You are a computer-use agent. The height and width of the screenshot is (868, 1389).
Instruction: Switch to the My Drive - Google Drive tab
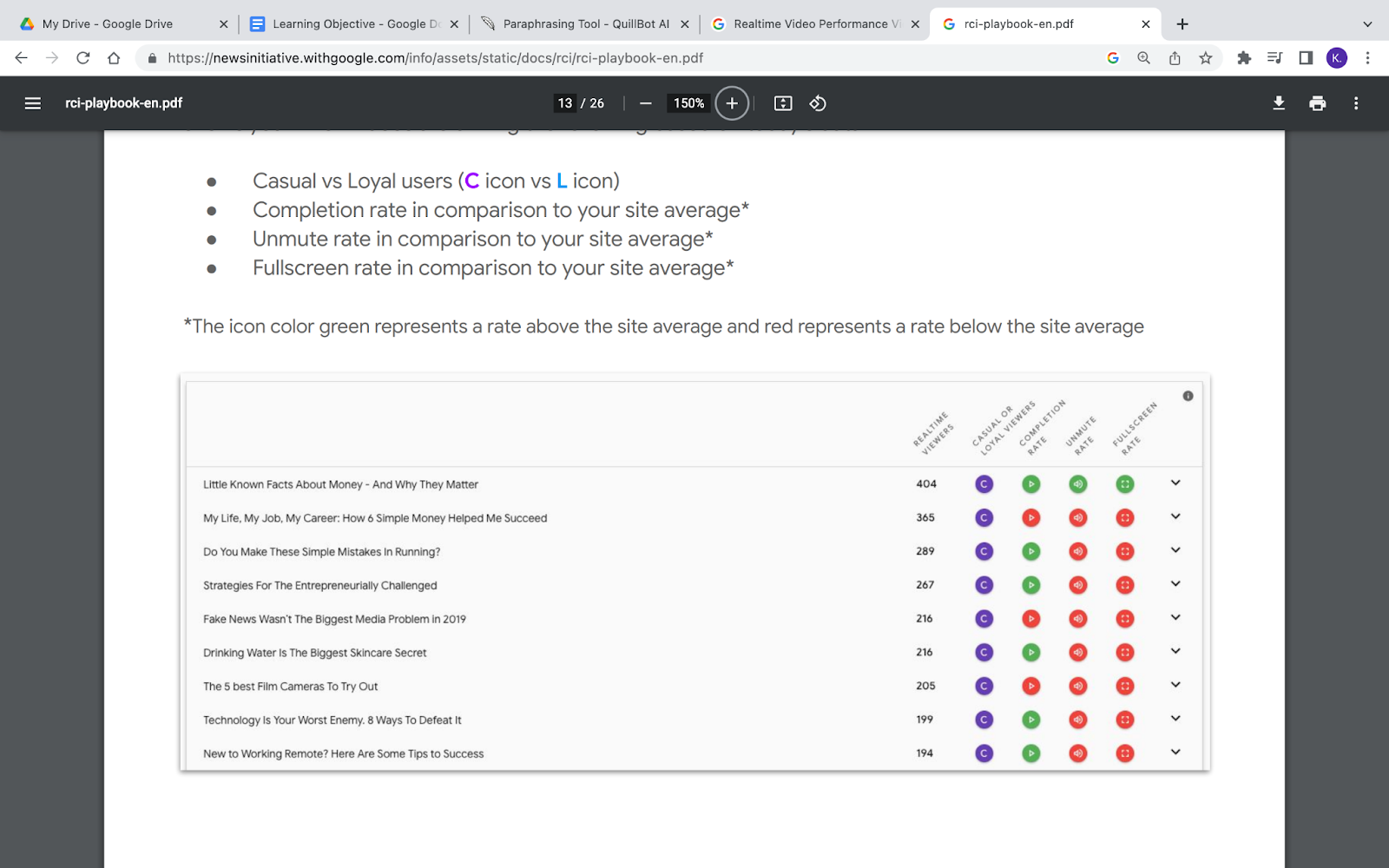pos(108,24)
